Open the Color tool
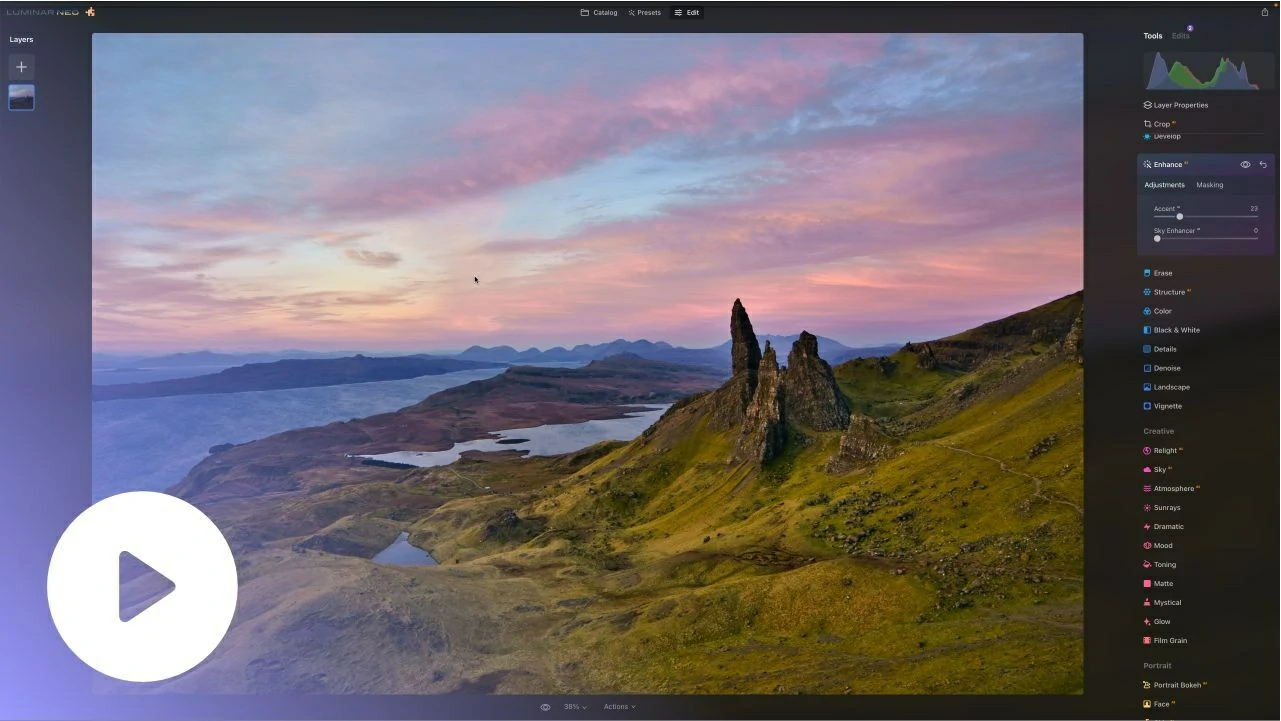Image resolution: width=1281 pixels, height=721 pixels. tap(1157, 311)
